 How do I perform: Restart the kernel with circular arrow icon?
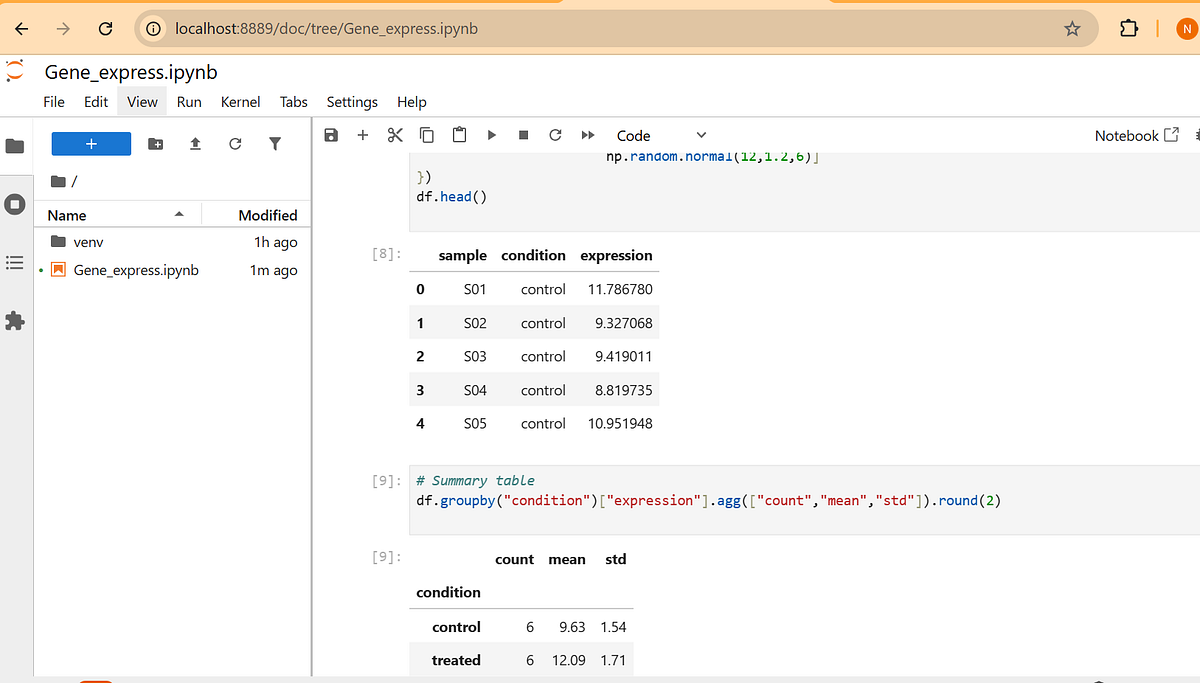pyautogui.click(x=555, y=135)
